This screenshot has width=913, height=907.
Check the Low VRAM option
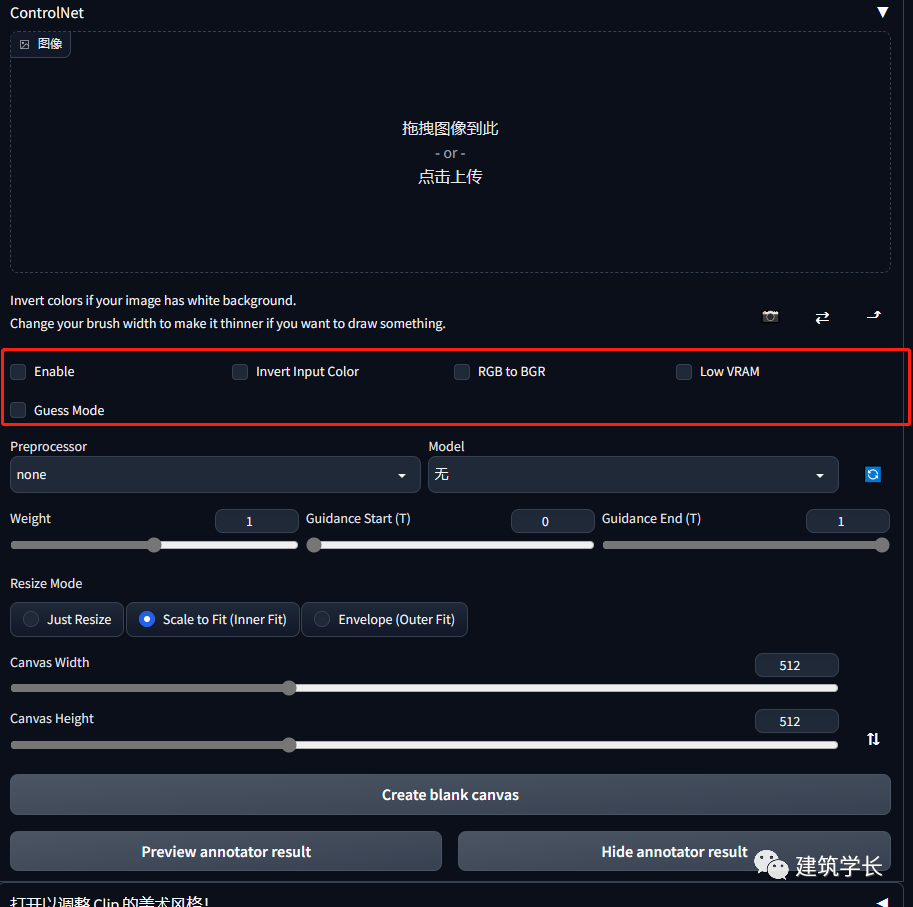tap(683, 371)
